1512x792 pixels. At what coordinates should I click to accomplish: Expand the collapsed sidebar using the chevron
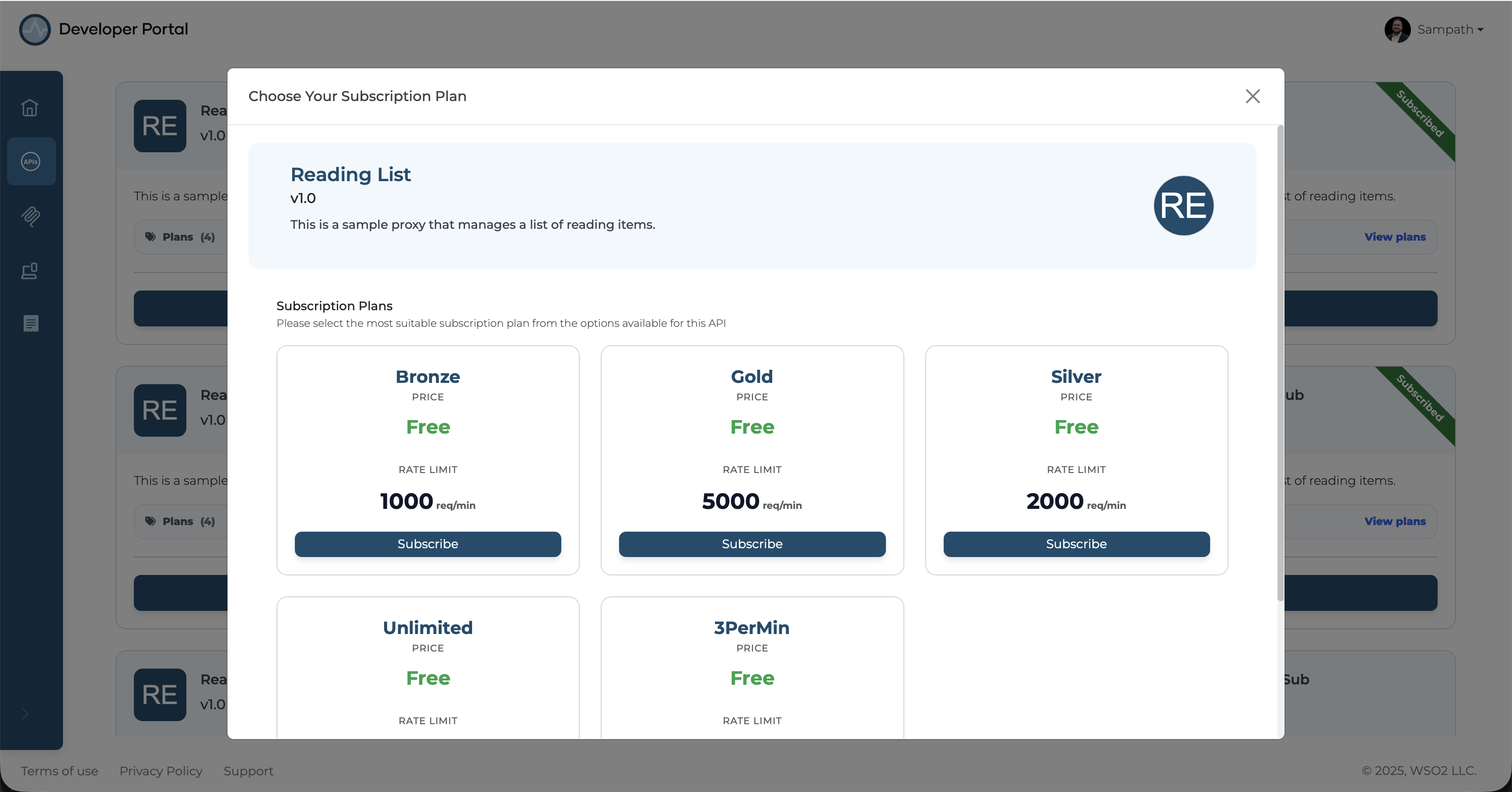[24, 713]
